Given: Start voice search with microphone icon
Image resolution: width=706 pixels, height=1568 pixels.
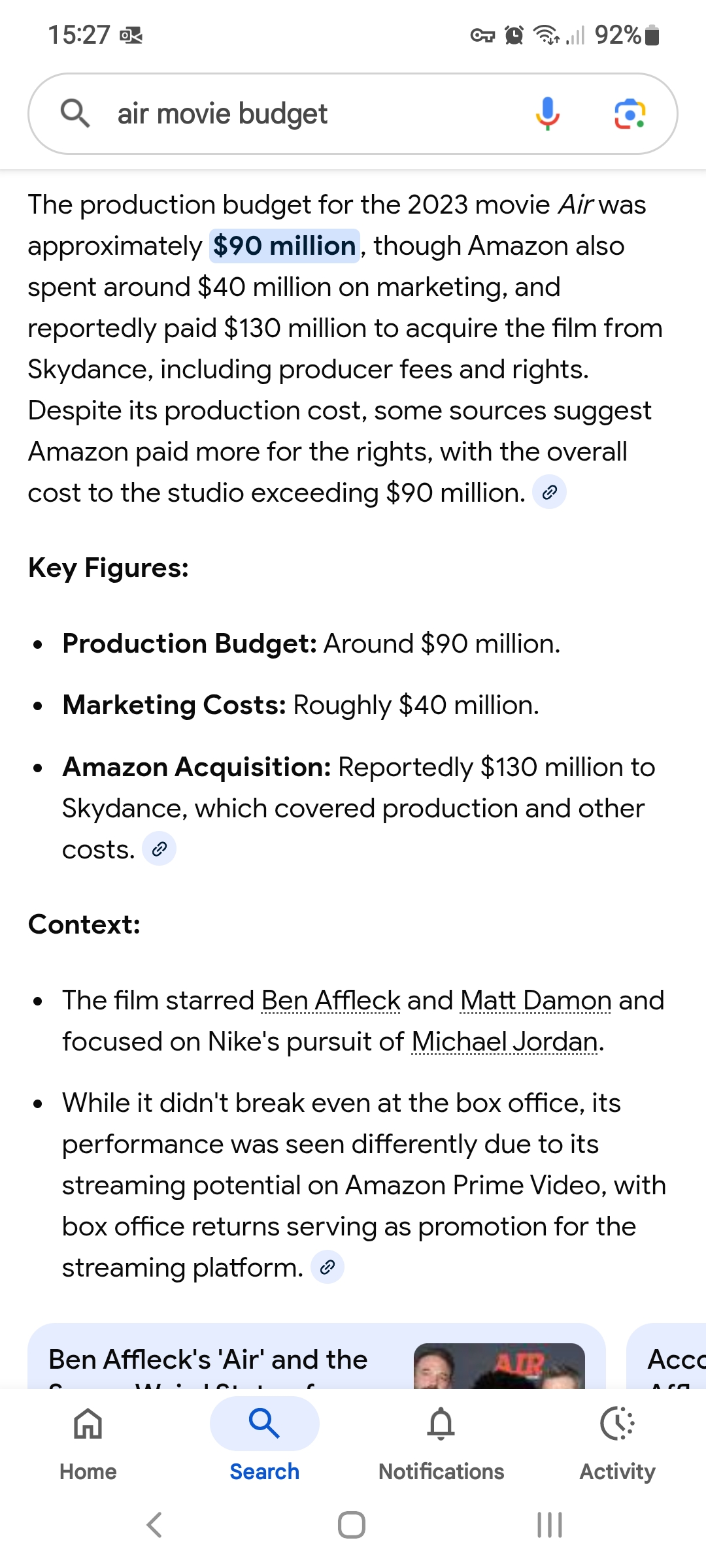Looking at the screenshot, I should (547, 114).
